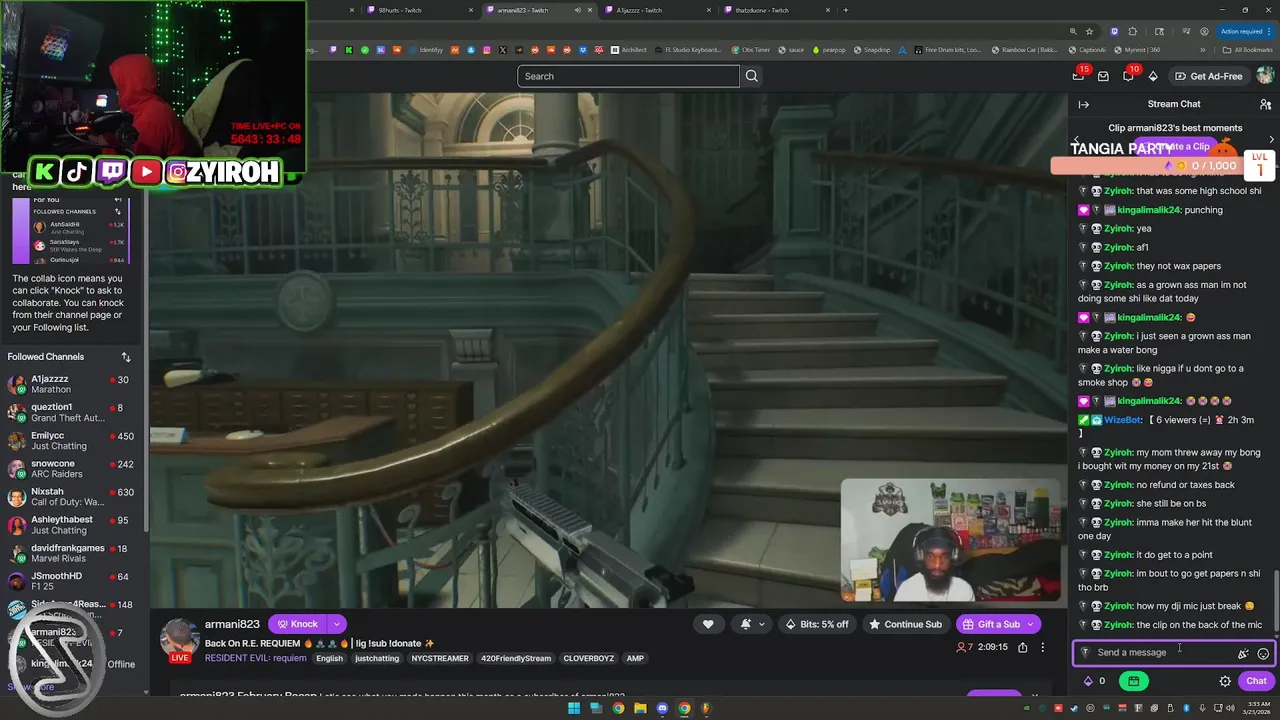The width and height of the screenshot is (1280, 720).
Task: Collapse the Stream Chat panel
Action: (1083, 104)
